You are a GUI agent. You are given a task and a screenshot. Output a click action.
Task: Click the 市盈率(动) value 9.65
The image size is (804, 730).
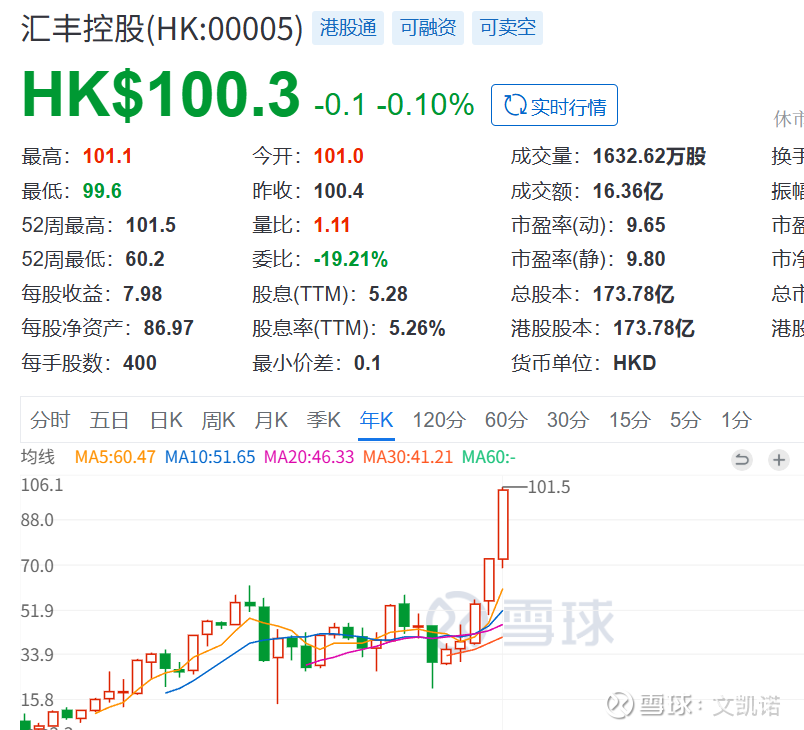pyautogui.click(x=646, y=225)
